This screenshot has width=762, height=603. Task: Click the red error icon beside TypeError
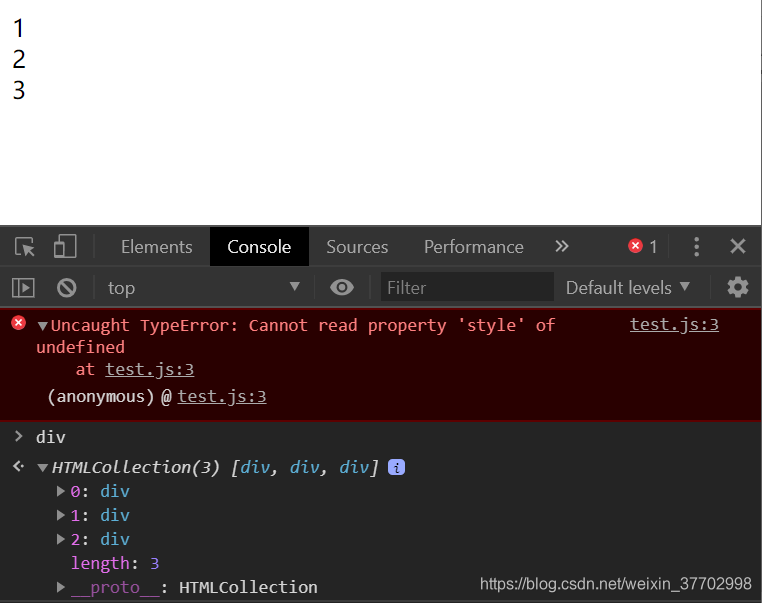coord(18,323)
